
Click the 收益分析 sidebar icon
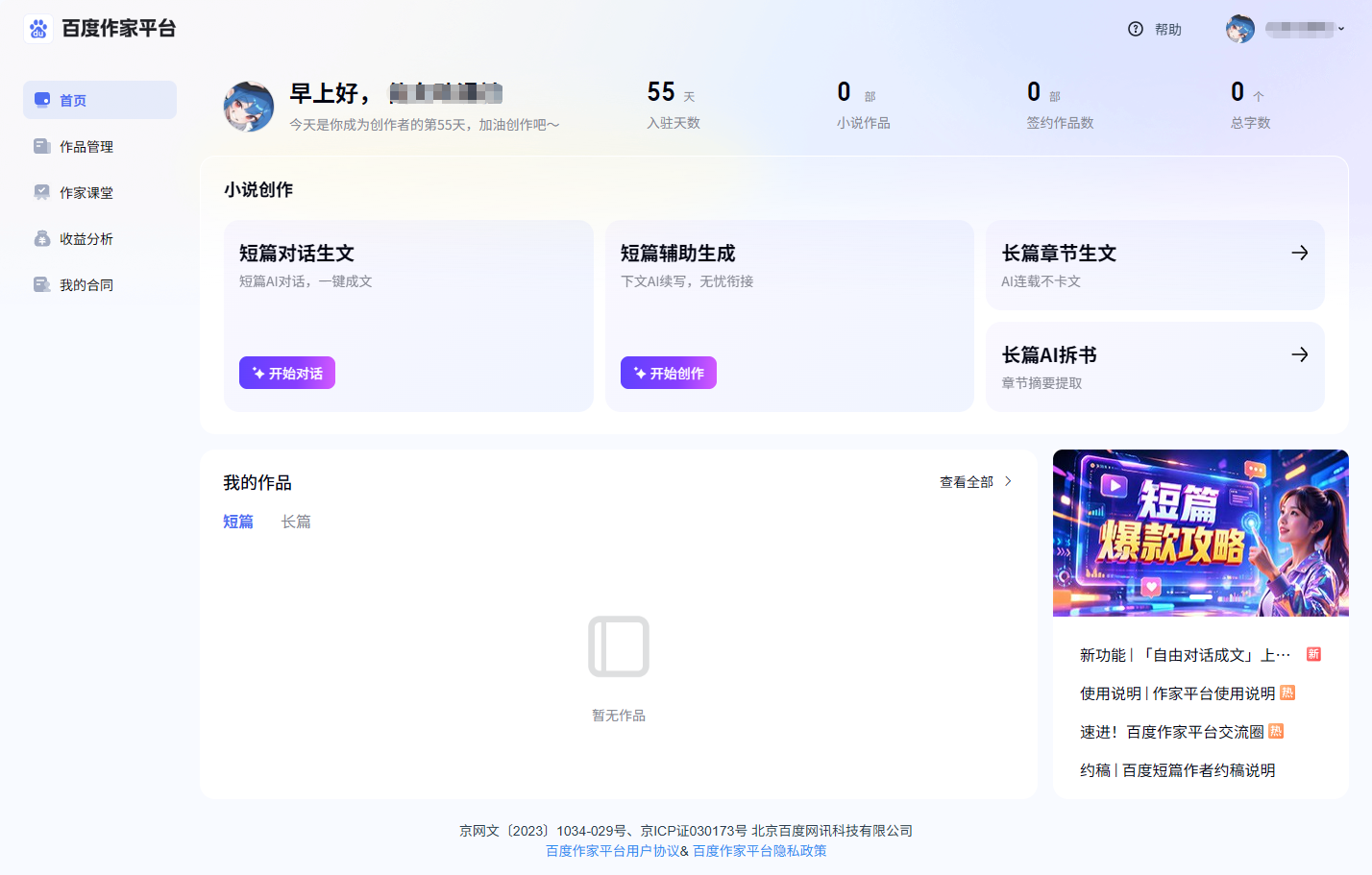tap(42, 238)
